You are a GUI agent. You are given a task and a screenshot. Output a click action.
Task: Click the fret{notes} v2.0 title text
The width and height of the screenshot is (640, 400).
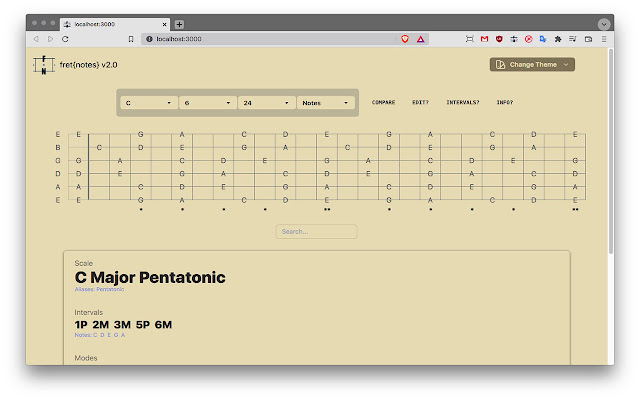point(89,65)
